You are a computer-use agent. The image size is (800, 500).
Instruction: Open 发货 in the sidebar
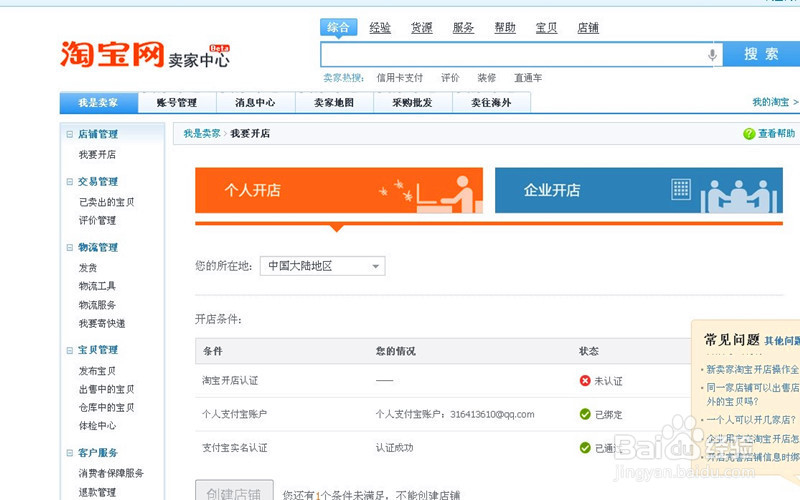88,268
